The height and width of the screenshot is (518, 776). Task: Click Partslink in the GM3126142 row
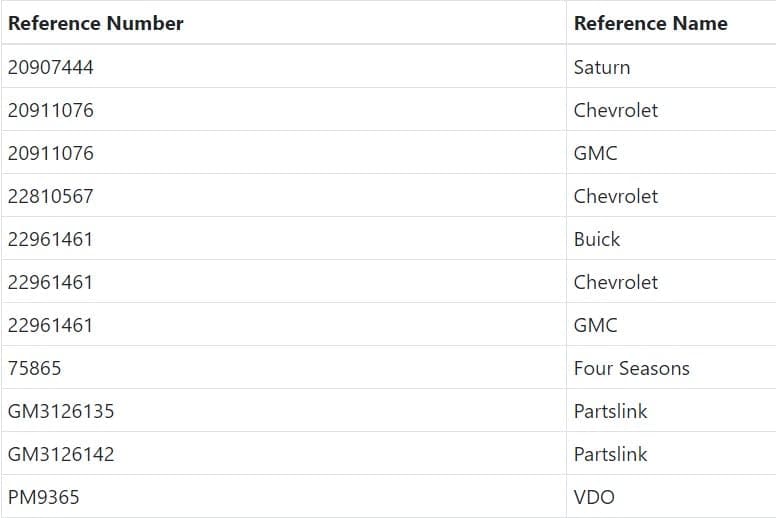coord(610,454)
